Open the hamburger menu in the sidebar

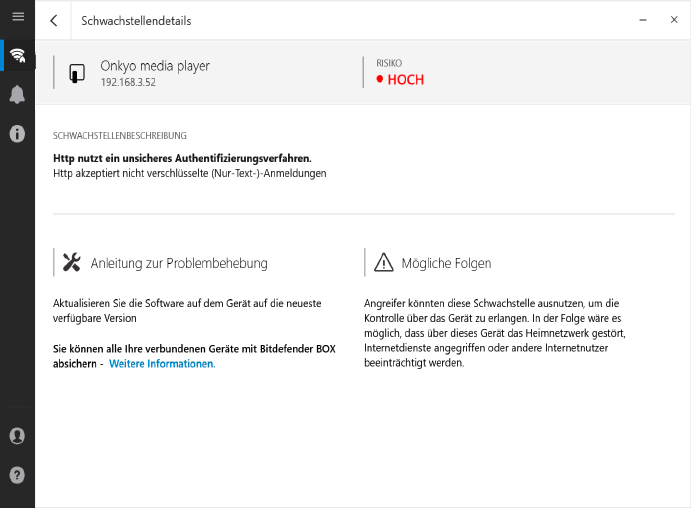[x=17, y=17]
